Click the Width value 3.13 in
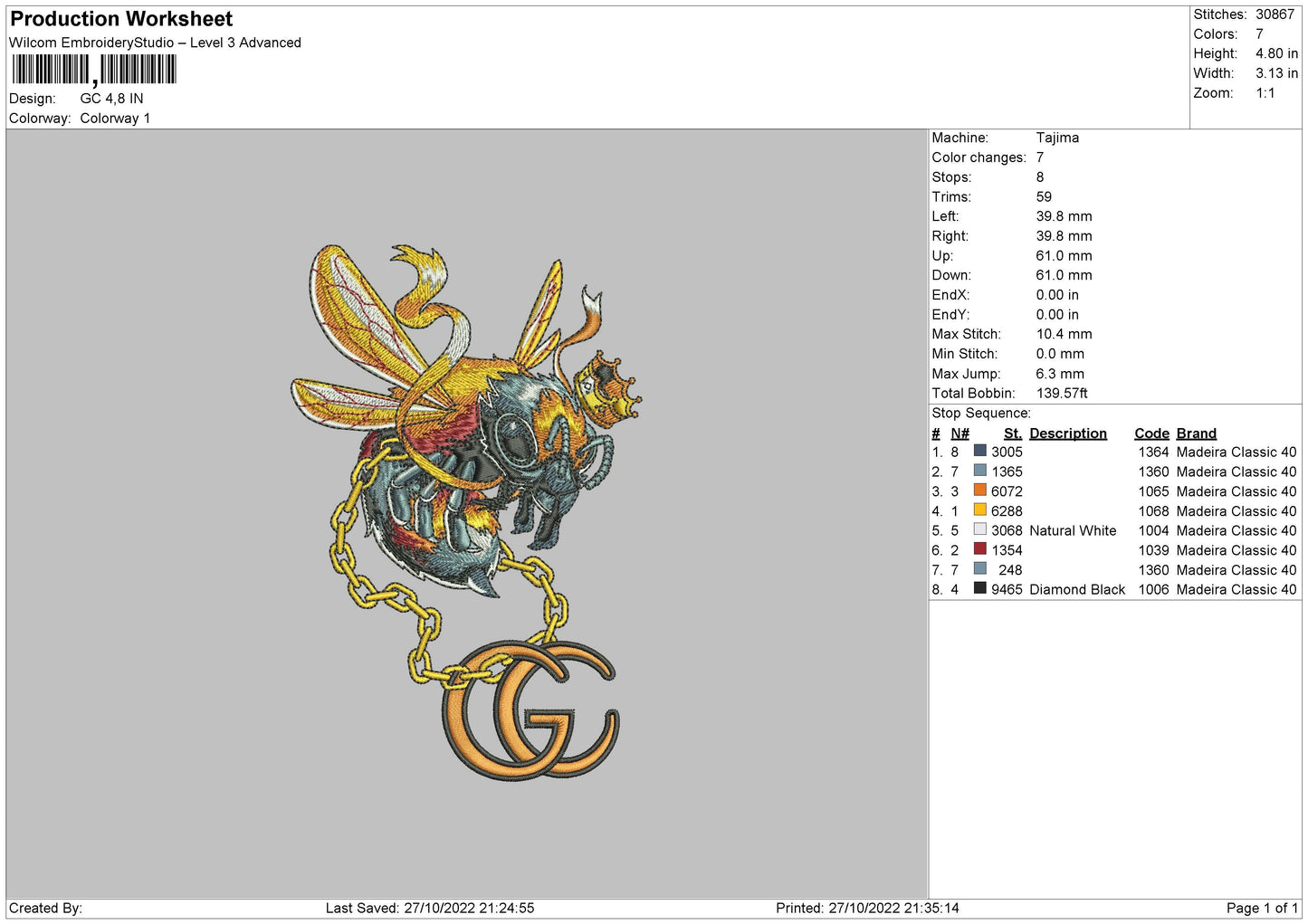 1276,73
